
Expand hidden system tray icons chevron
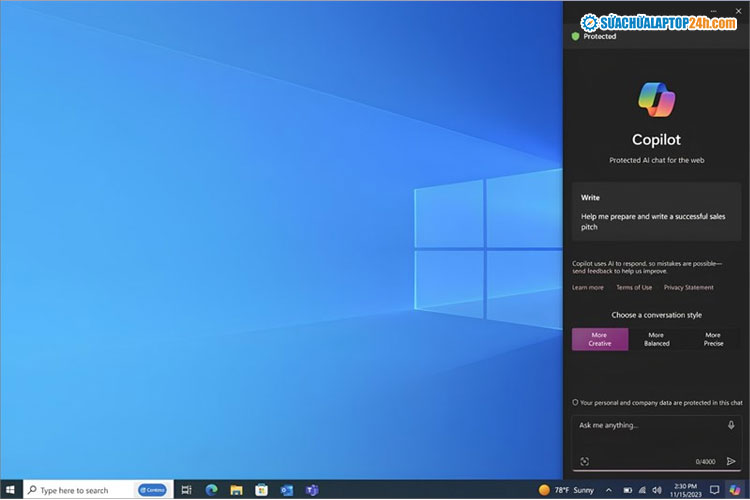608,490
